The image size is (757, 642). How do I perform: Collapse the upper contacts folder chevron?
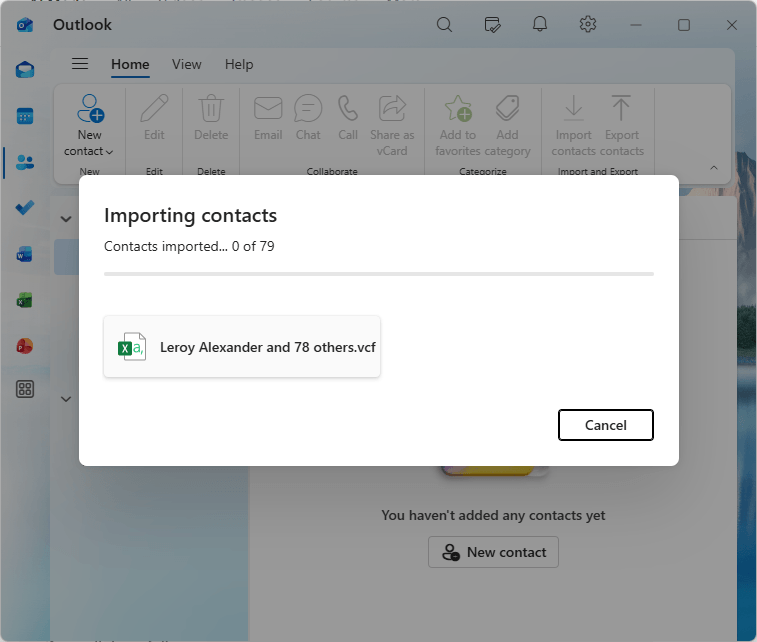tap(66, 219)
